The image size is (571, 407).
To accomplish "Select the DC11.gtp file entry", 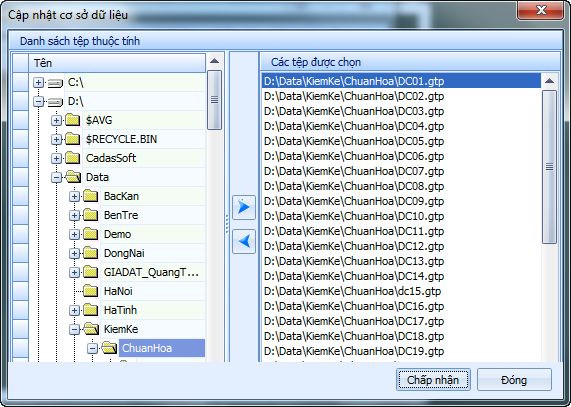I will pyautogui.click(x=401, y=231).
